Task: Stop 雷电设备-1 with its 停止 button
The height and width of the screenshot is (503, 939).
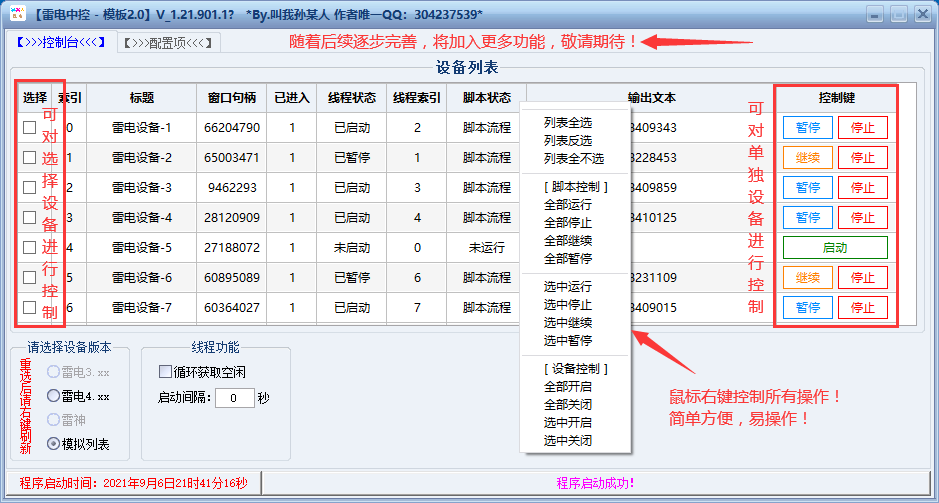Action: (x=862, y=128)
